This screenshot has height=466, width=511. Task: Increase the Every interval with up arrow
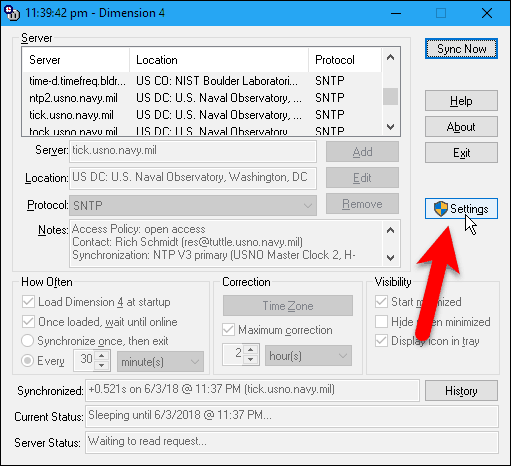pos(102,356)
